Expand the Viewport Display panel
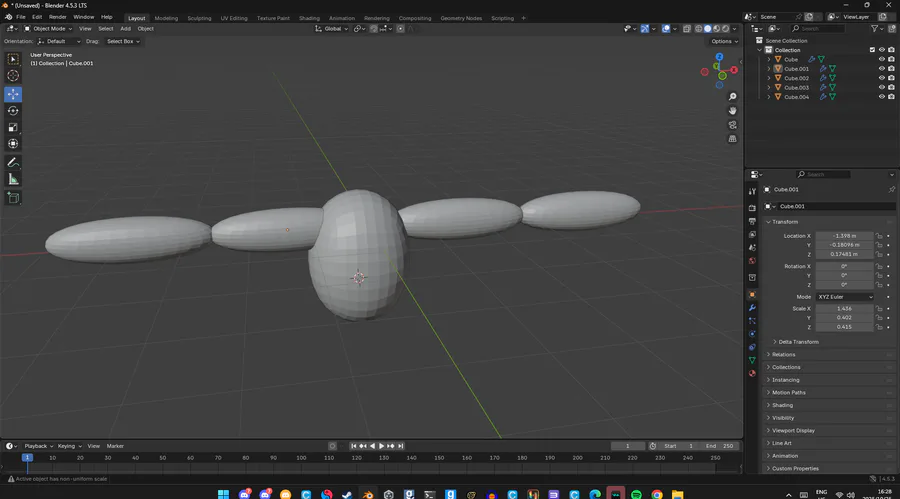This screenshot has width=900, height=499. pyautogui.click(x=793, y=431)
